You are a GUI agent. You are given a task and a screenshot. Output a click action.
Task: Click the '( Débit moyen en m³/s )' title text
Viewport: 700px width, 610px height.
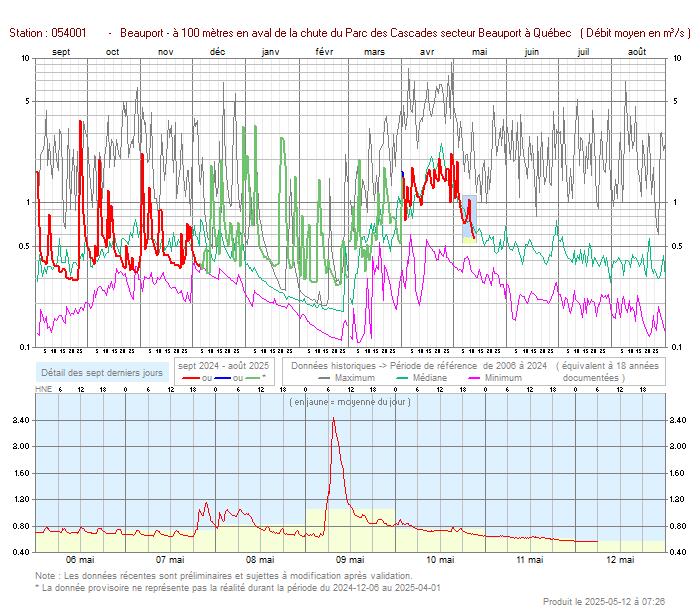coord(636,33)
